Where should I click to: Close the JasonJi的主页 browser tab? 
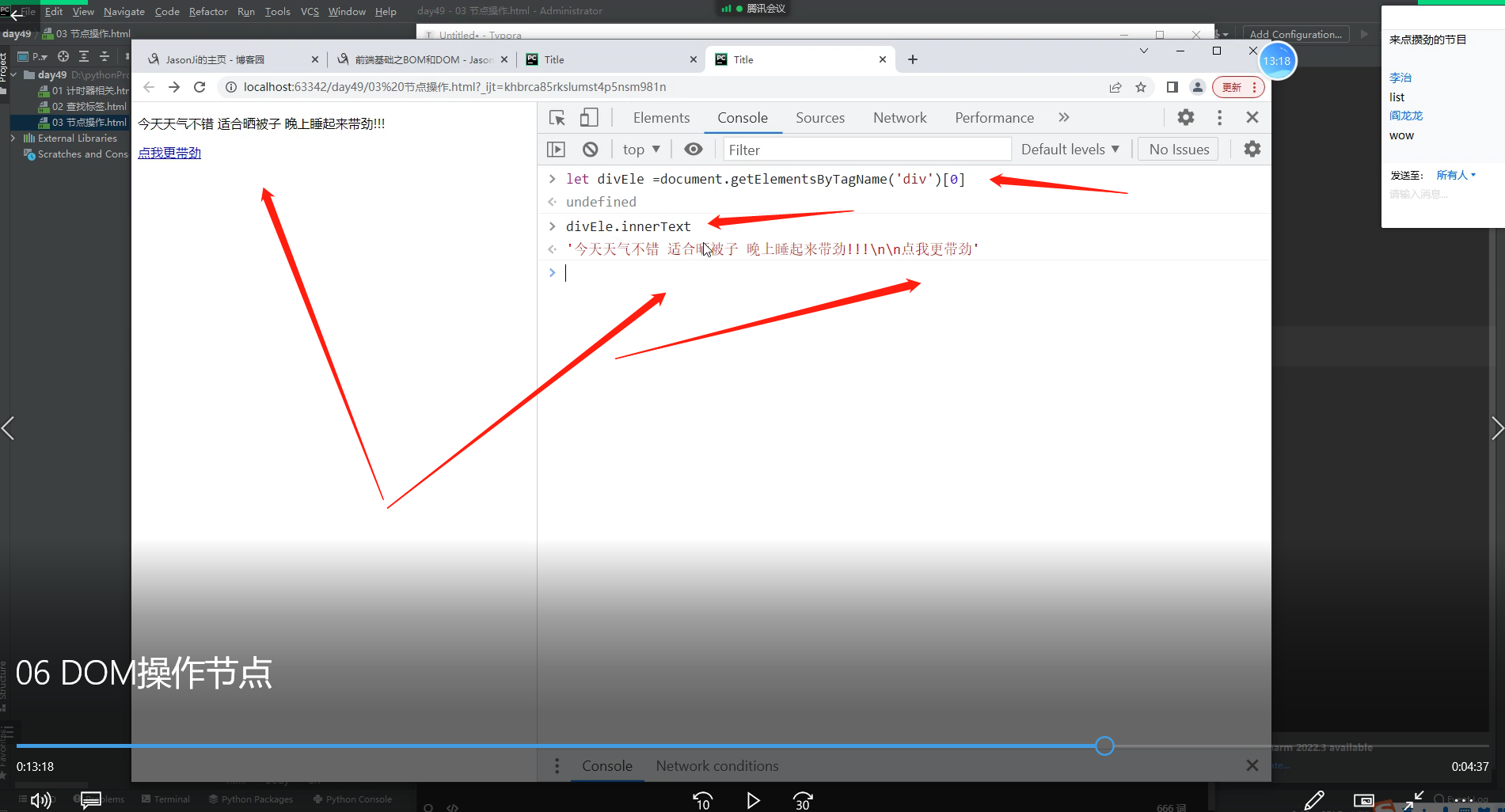(x=315, y=59)
